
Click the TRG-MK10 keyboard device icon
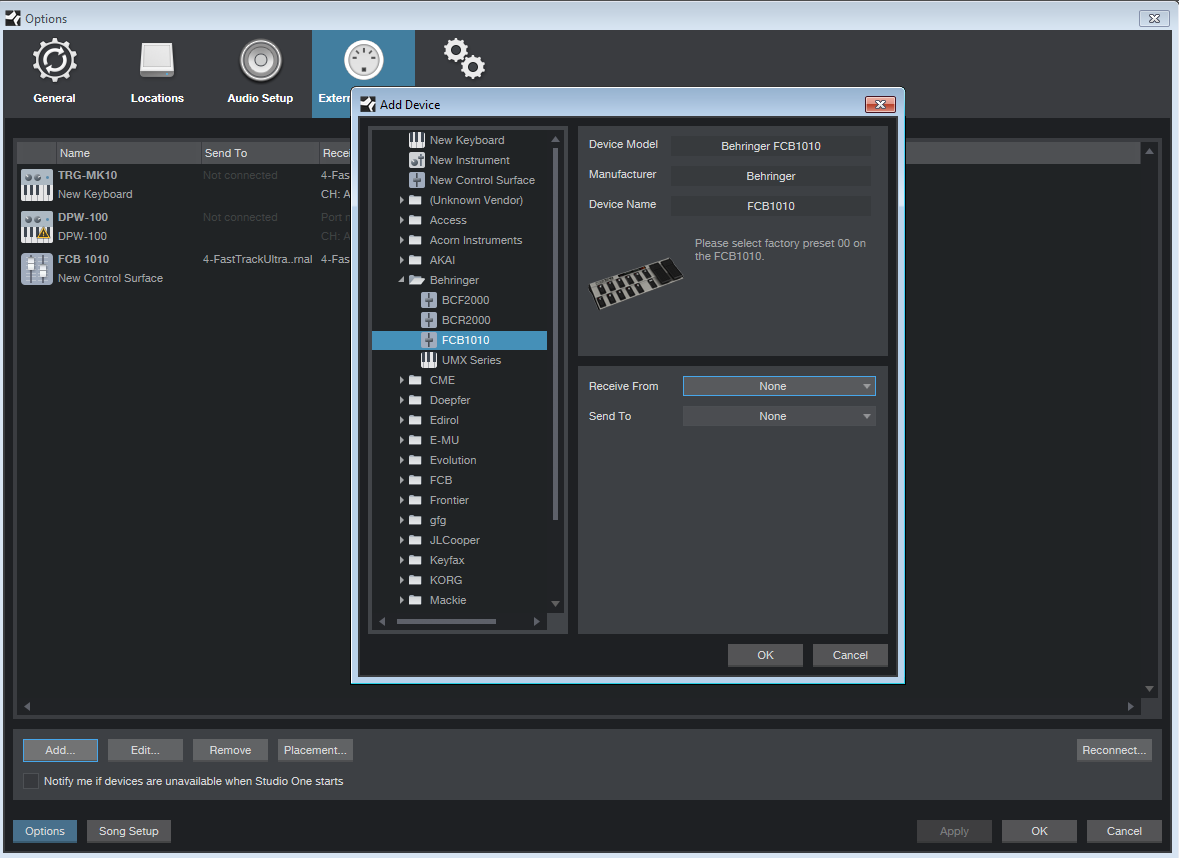coord(36,185)
